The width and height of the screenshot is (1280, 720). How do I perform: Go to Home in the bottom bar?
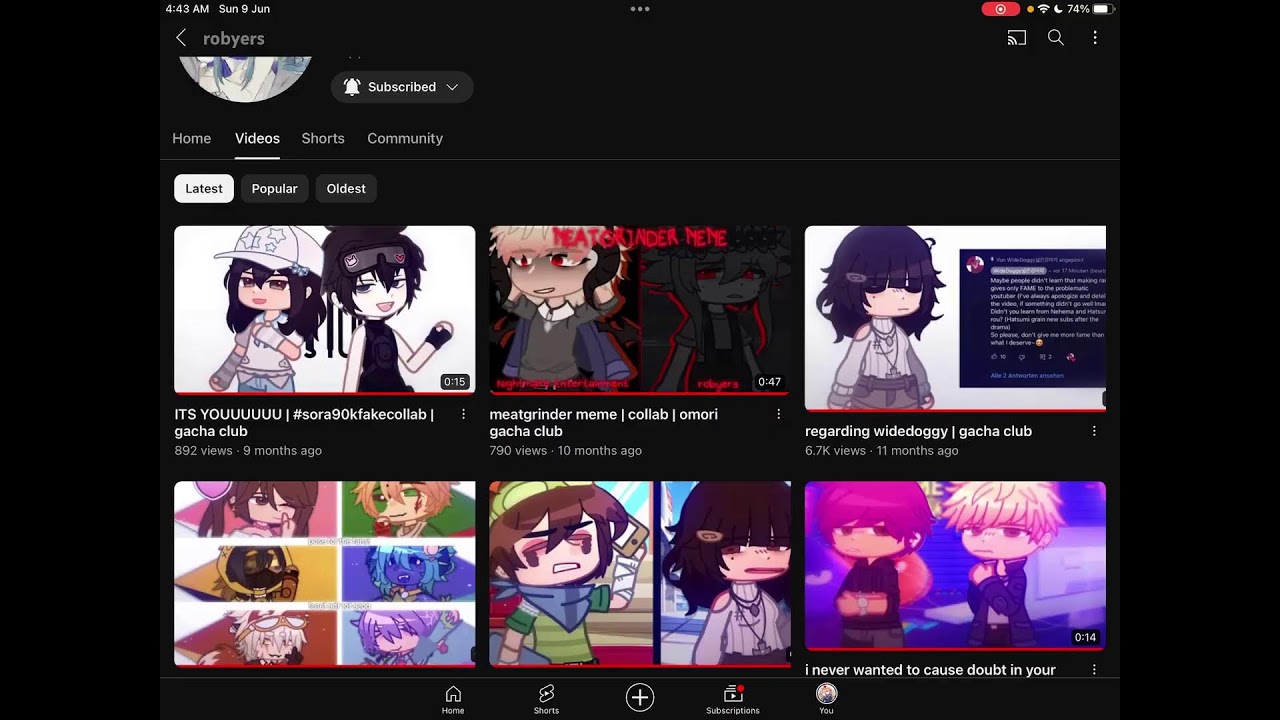453,700
